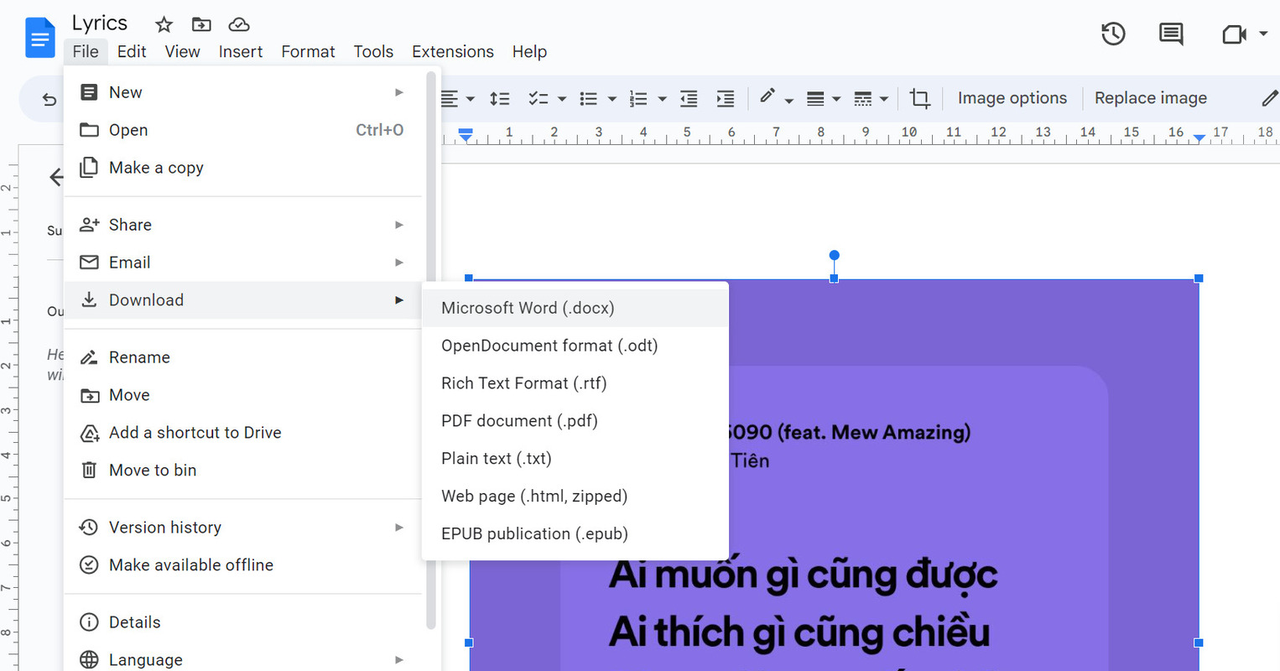Pick EPUB publication (.epub) format

(x=575, y=534)
